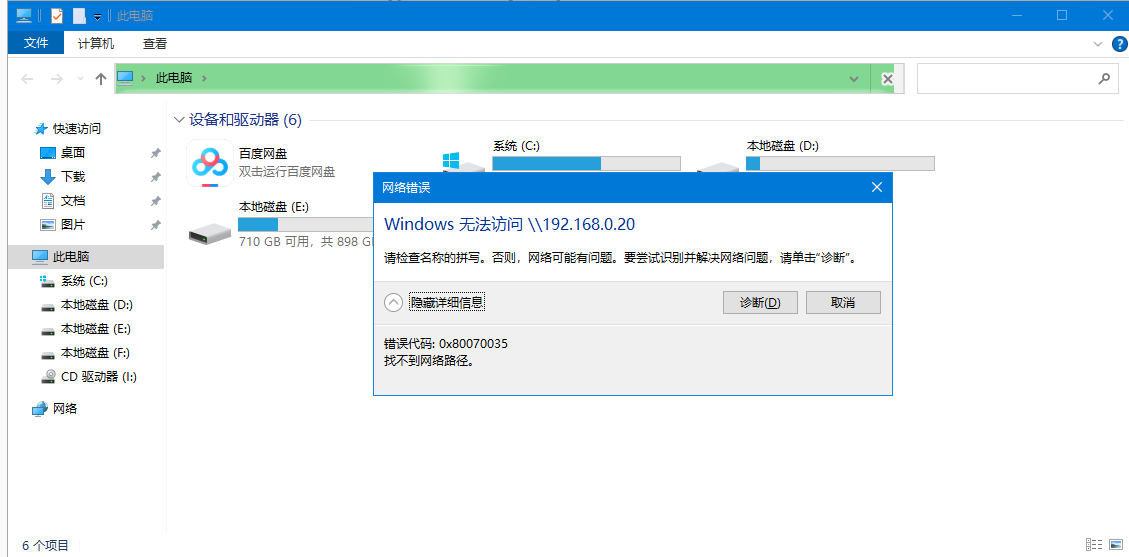This screenshot has height=557, width=1129.
Task: Open the Baidu Netdisk (百度网盘) icon
Action: click(210, 163)
